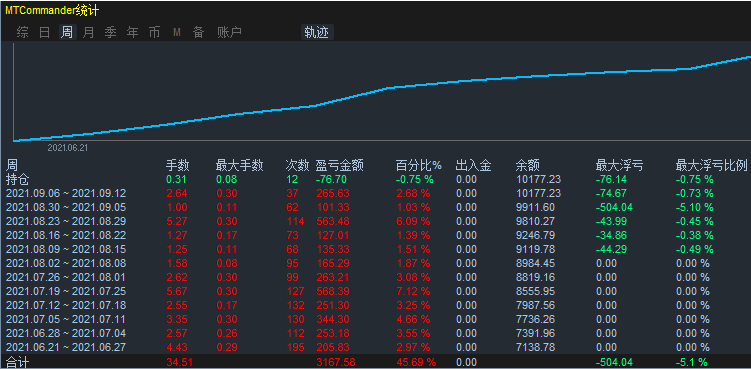Click the 余额 column header
The image size is (751, 369).
tap(527, 166)
